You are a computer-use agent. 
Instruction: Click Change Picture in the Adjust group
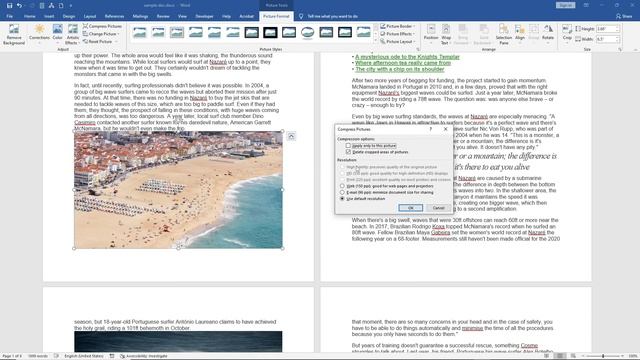pos(101,34)
